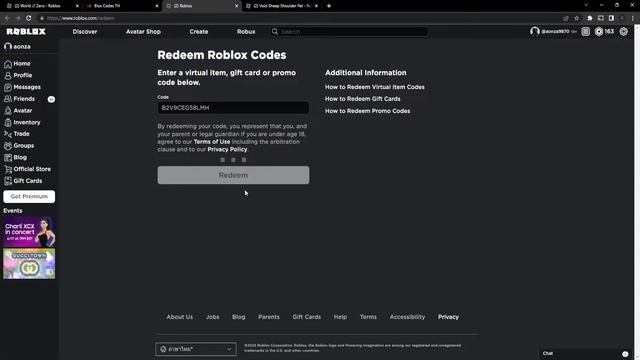
Task: Click the Redeem button
Action: coord(233,175)
